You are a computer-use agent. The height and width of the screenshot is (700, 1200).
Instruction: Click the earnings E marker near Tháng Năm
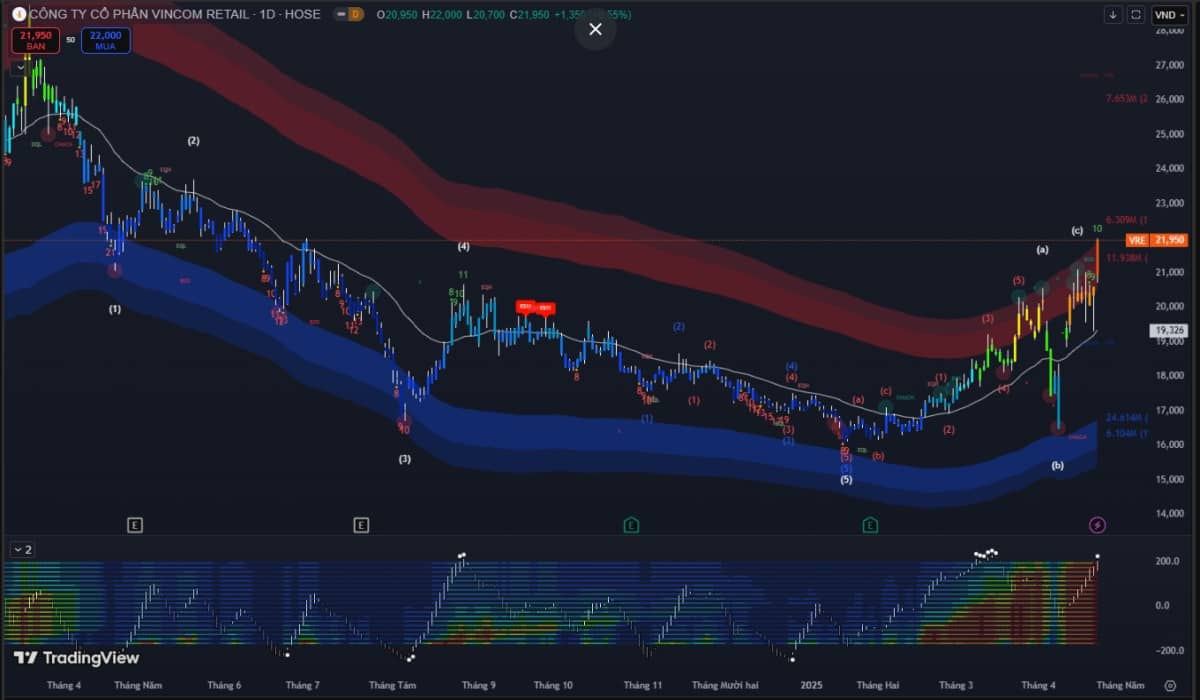point(135,524)
